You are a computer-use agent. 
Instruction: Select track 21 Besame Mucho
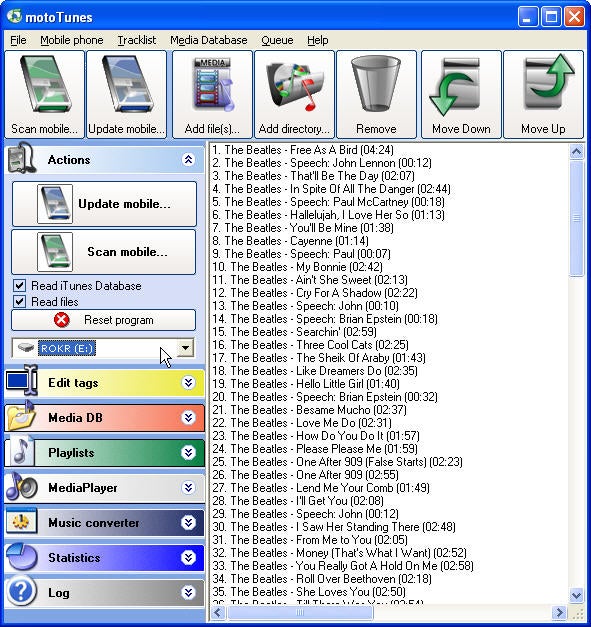point(309,410)
